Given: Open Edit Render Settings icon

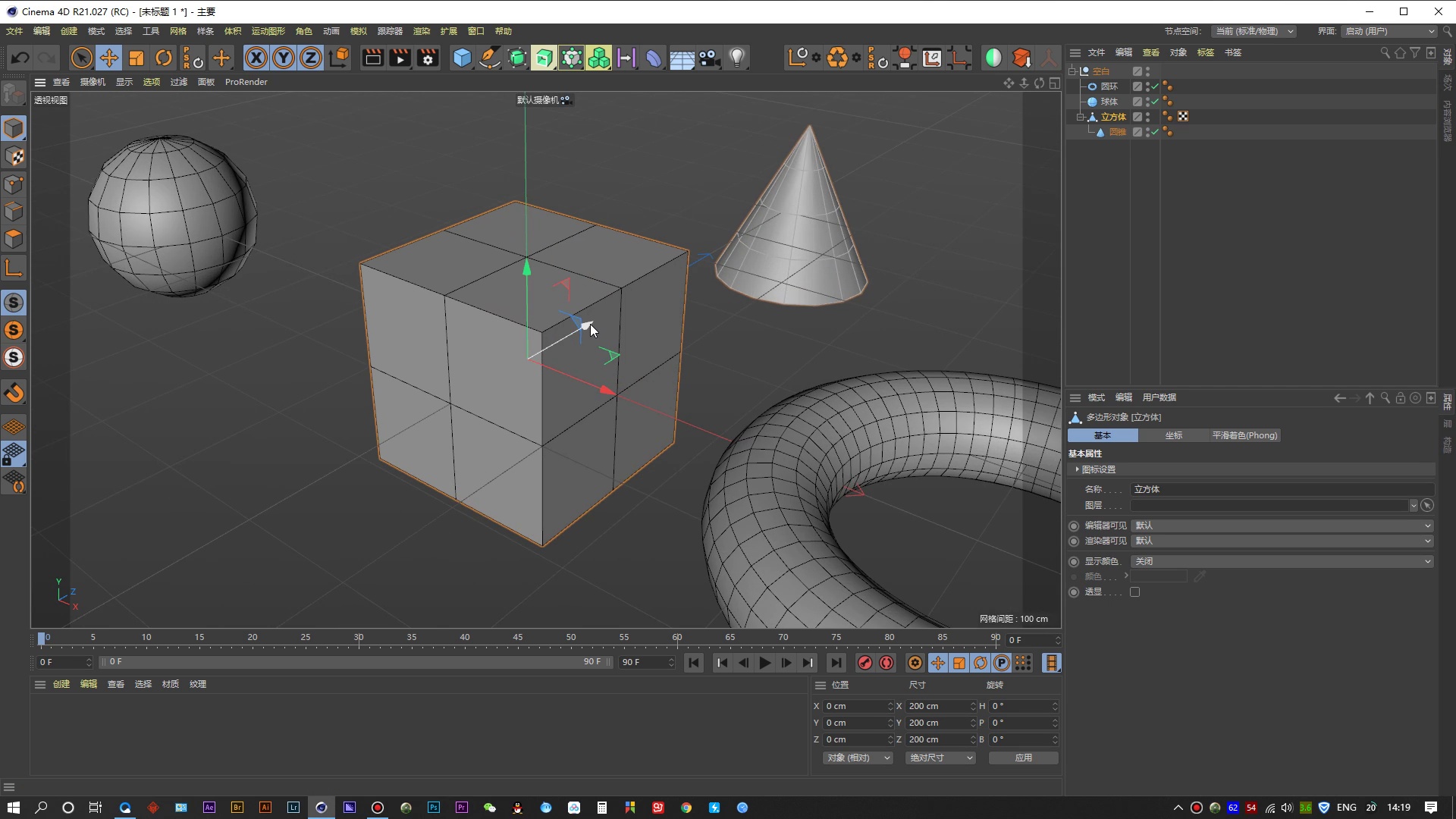Looking at the screenshot, I should click(428, 58).
